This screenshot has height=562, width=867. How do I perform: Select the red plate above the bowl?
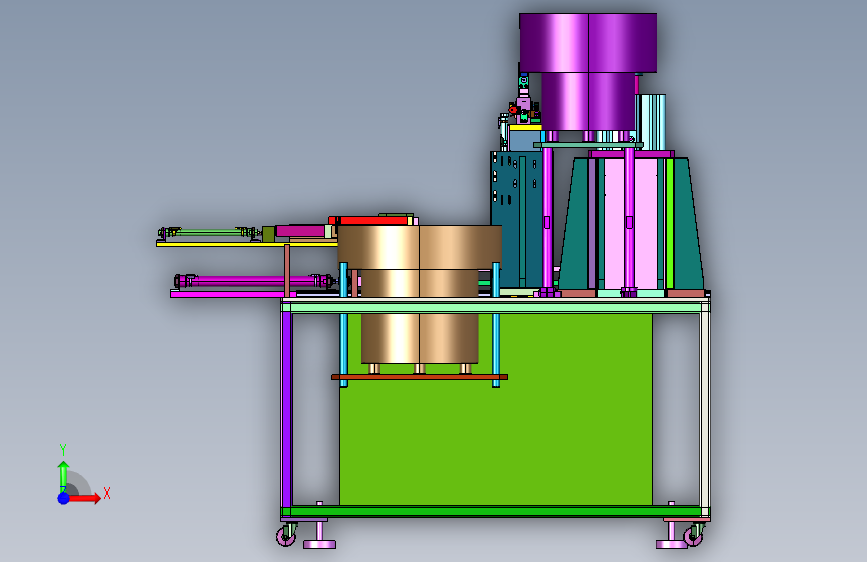coord(374,221)
